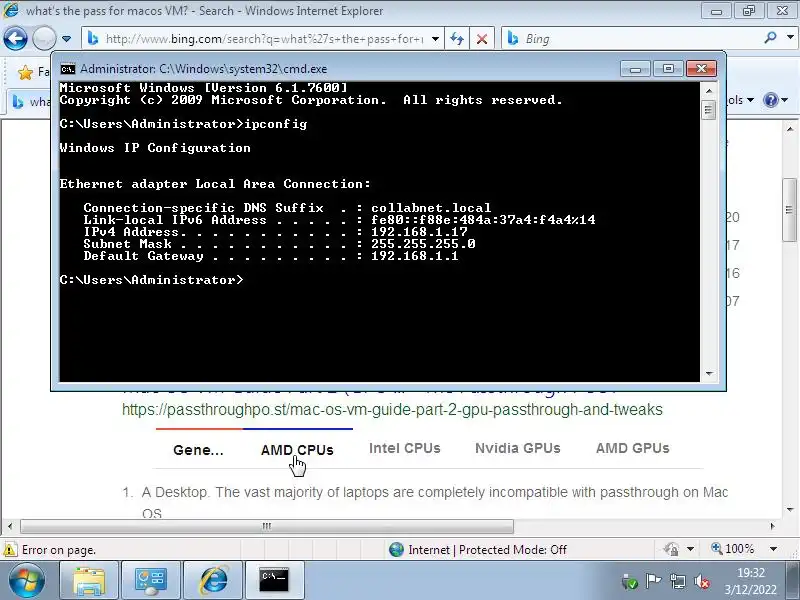The height and width of the screenshot is (600, 800).
Task: Minimize the cmd.exe window
Action: (635, 69)
